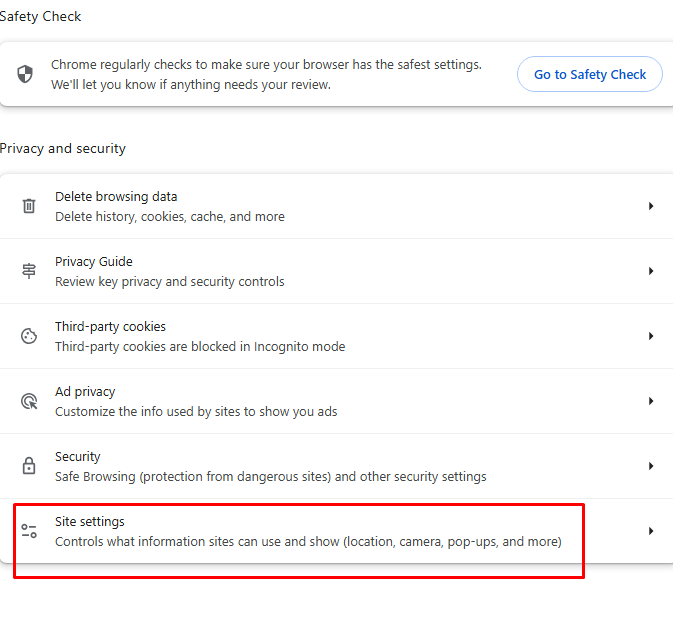Click the Go to Safety Check button
673x630 pixels.
pyautogui.click(x=589, y=74)
